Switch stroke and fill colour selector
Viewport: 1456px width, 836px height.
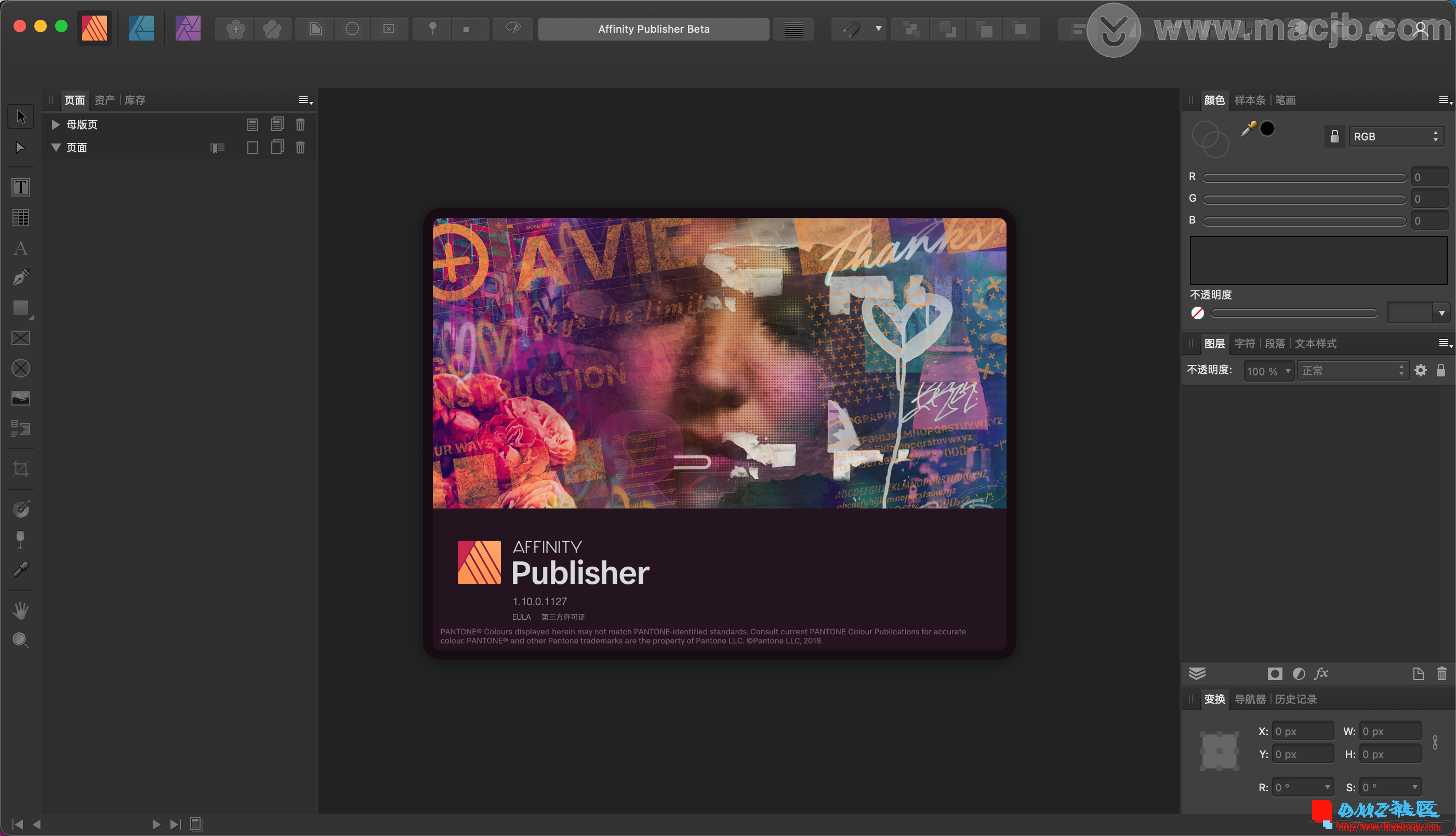[1210, 138]
